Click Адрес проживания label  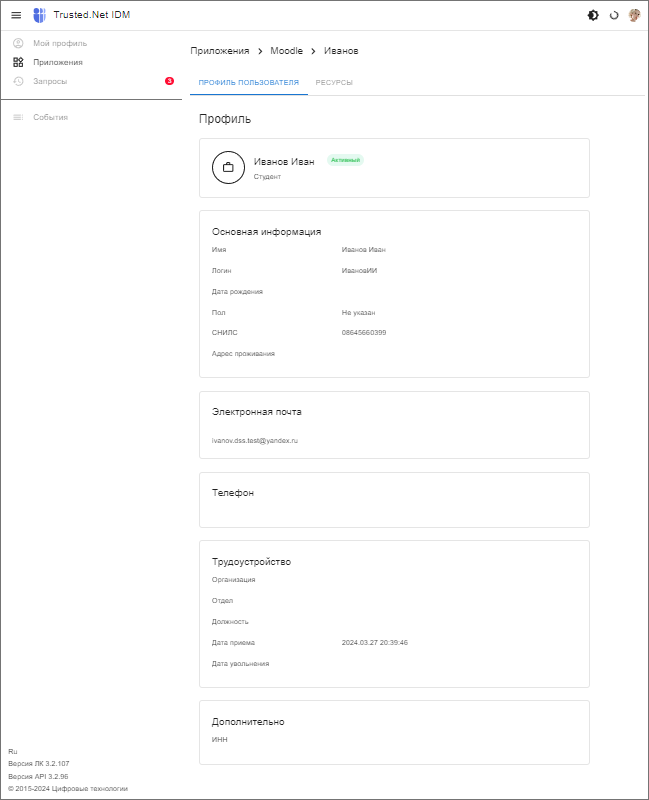243,354
